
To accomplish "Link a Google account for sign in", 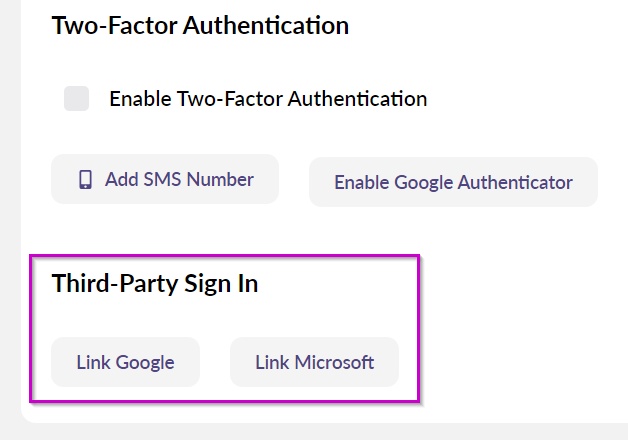I will (x=125, y=362).
